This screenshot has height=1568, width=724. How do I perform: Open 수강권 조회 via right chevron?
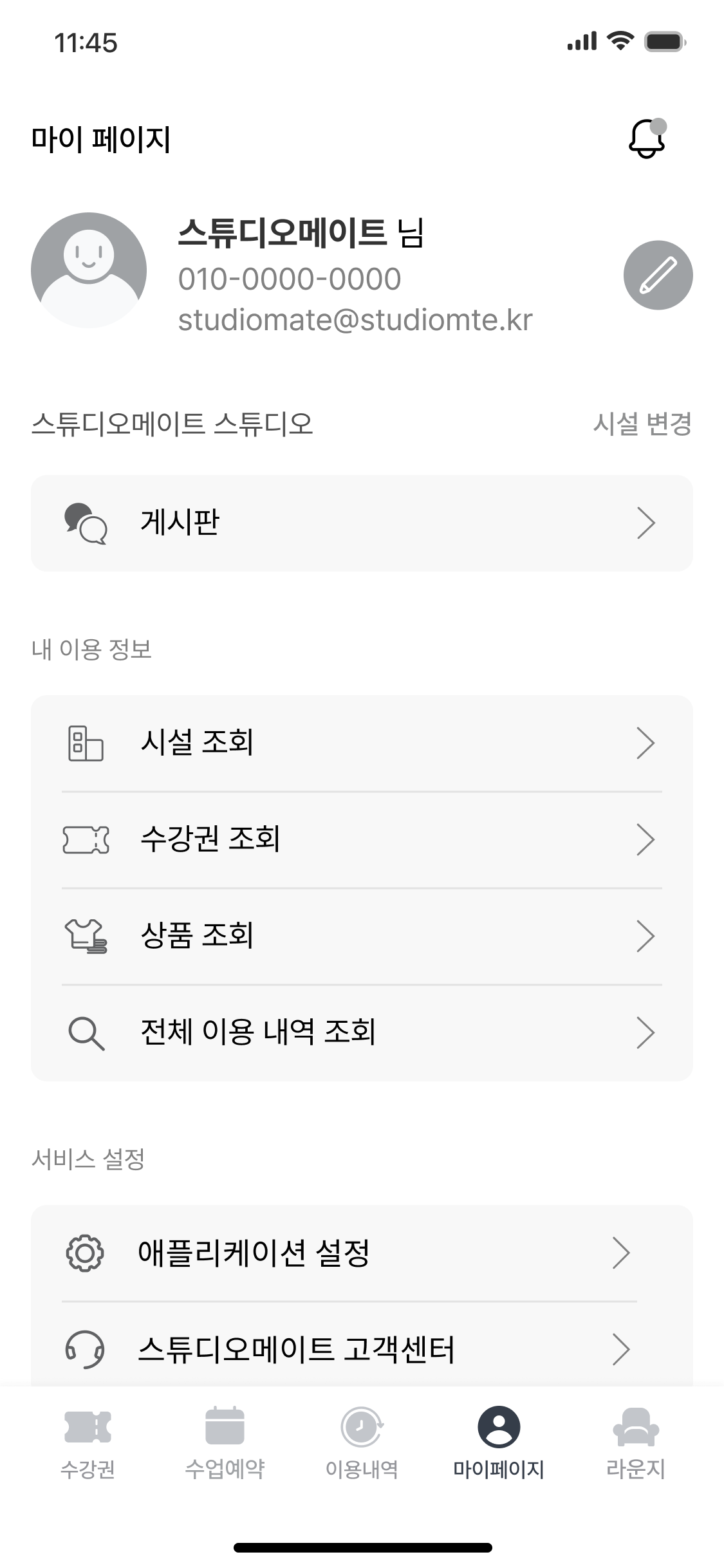645,840
